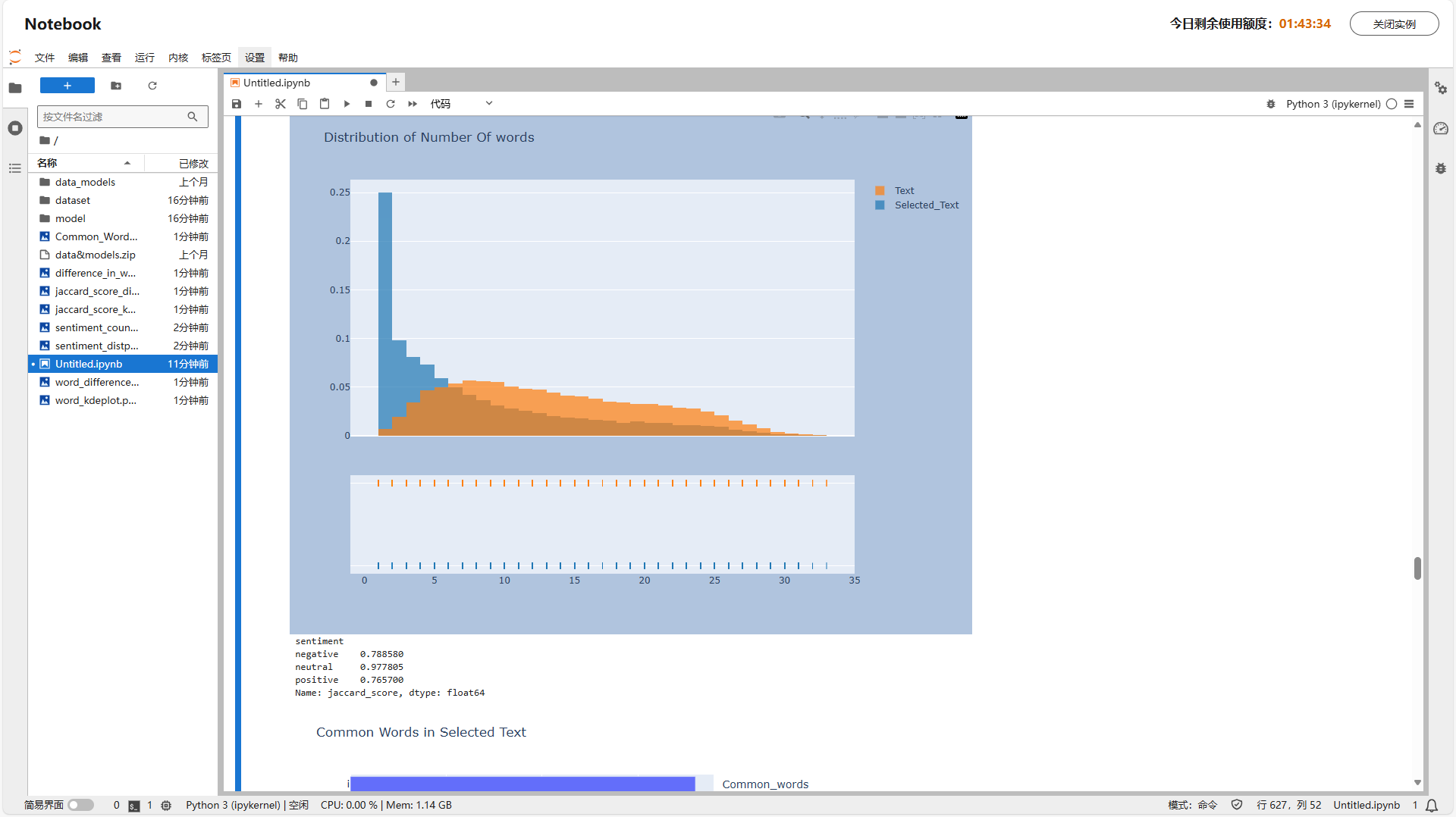The height and width of the screenshot is (817, 1456).
Task: Interrupt the kernel with stop icon
Action: 369,104
